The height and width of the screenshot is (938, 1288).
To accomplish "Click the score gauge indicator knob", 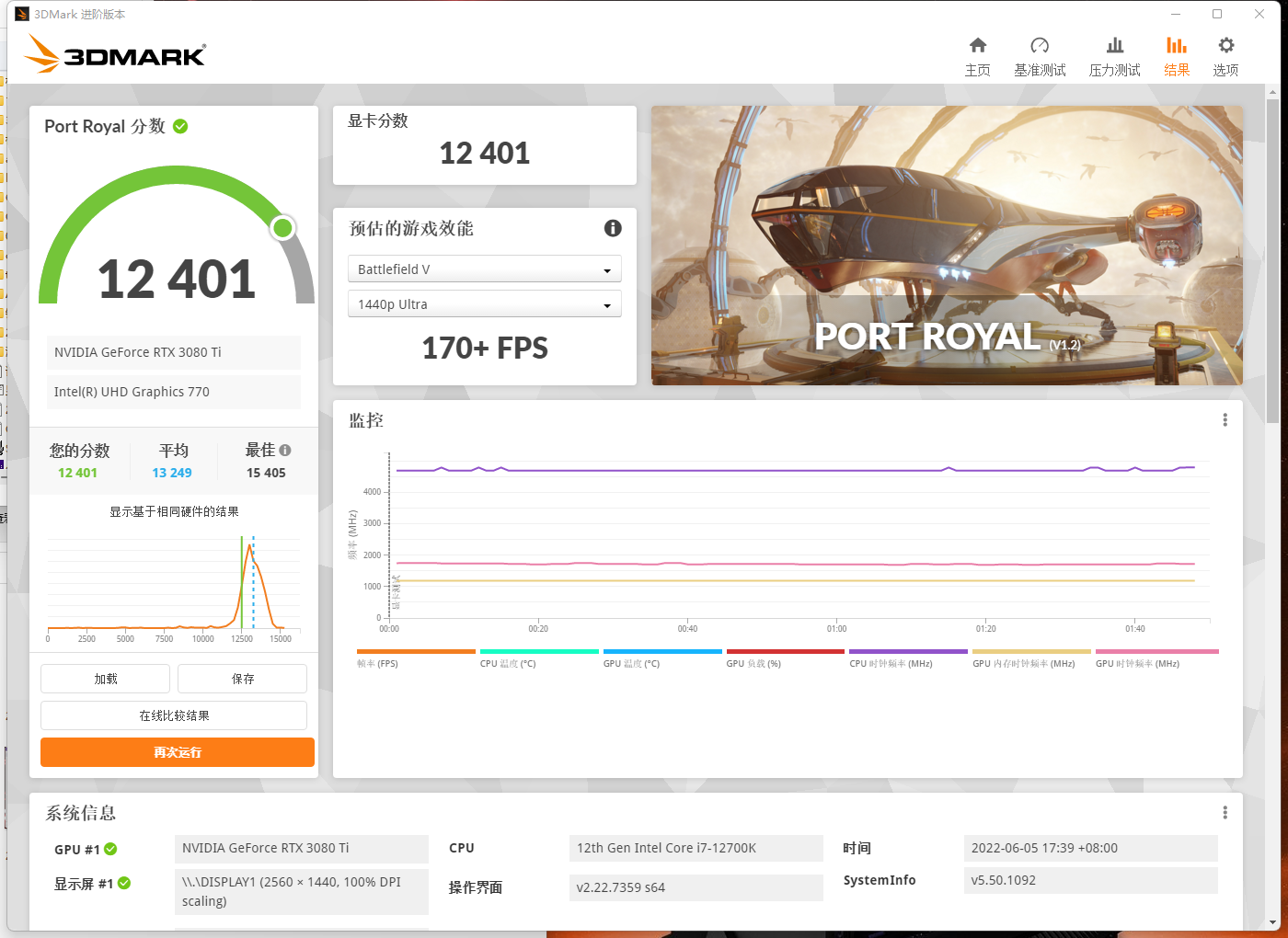I will [x=283, y=228].
